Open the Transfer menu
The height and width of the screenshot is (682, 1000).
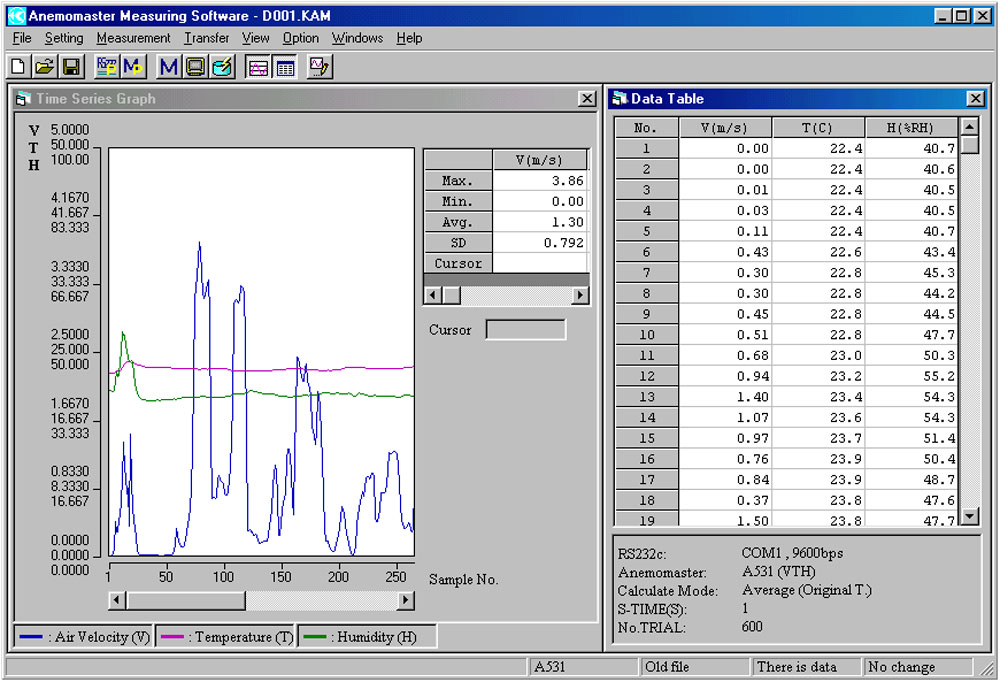point(206,38)
